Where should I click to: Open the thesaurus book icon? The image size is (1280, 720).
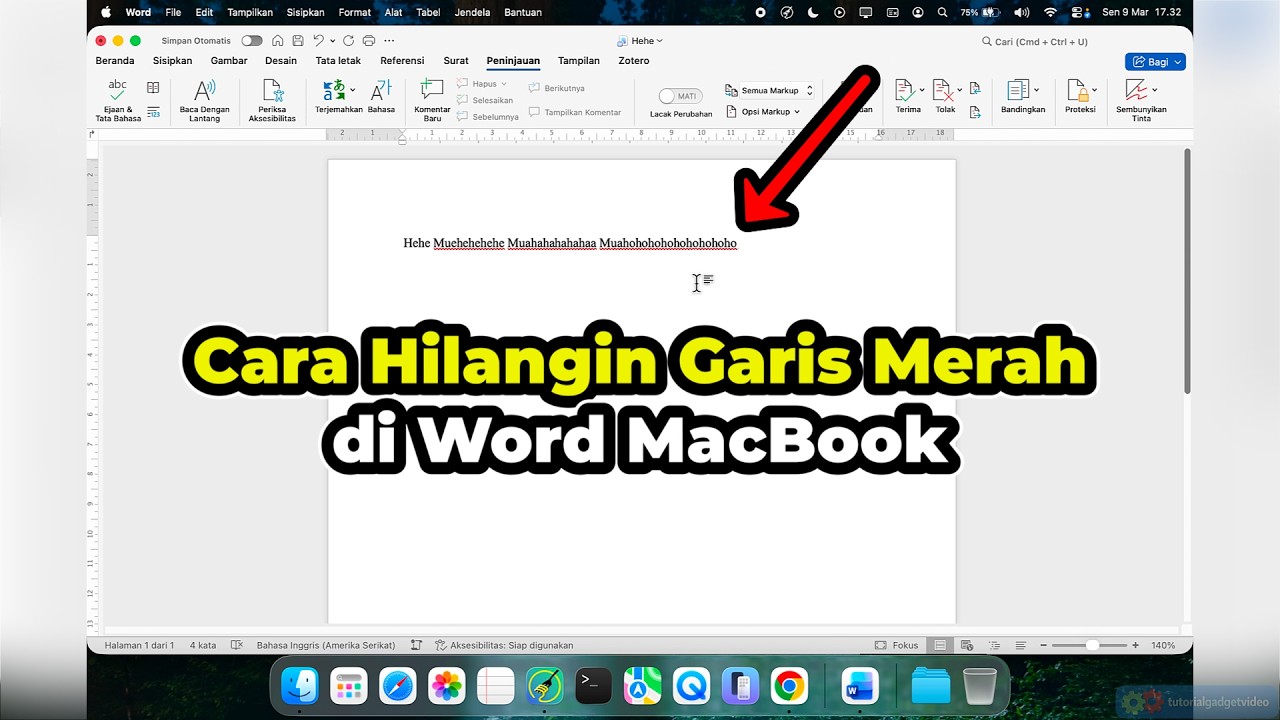[153, 88]
